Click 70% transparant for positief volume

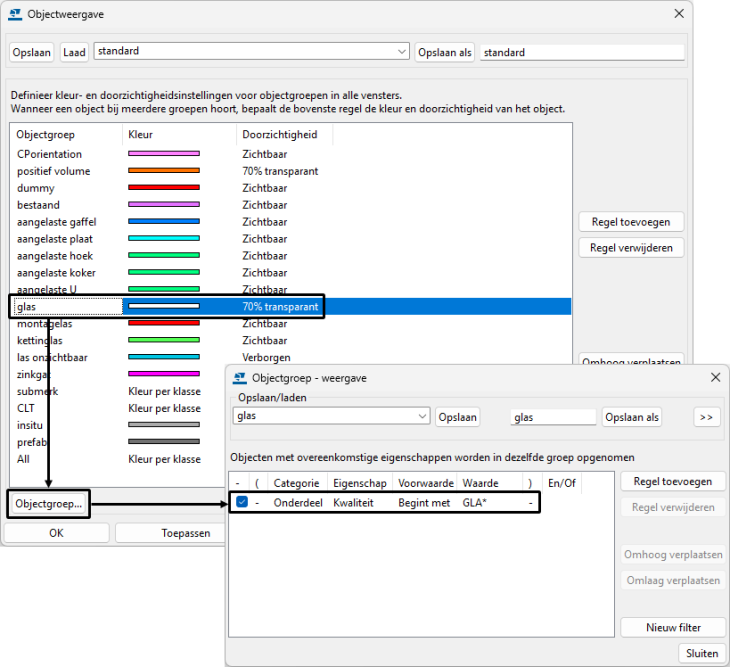point(280,171)
